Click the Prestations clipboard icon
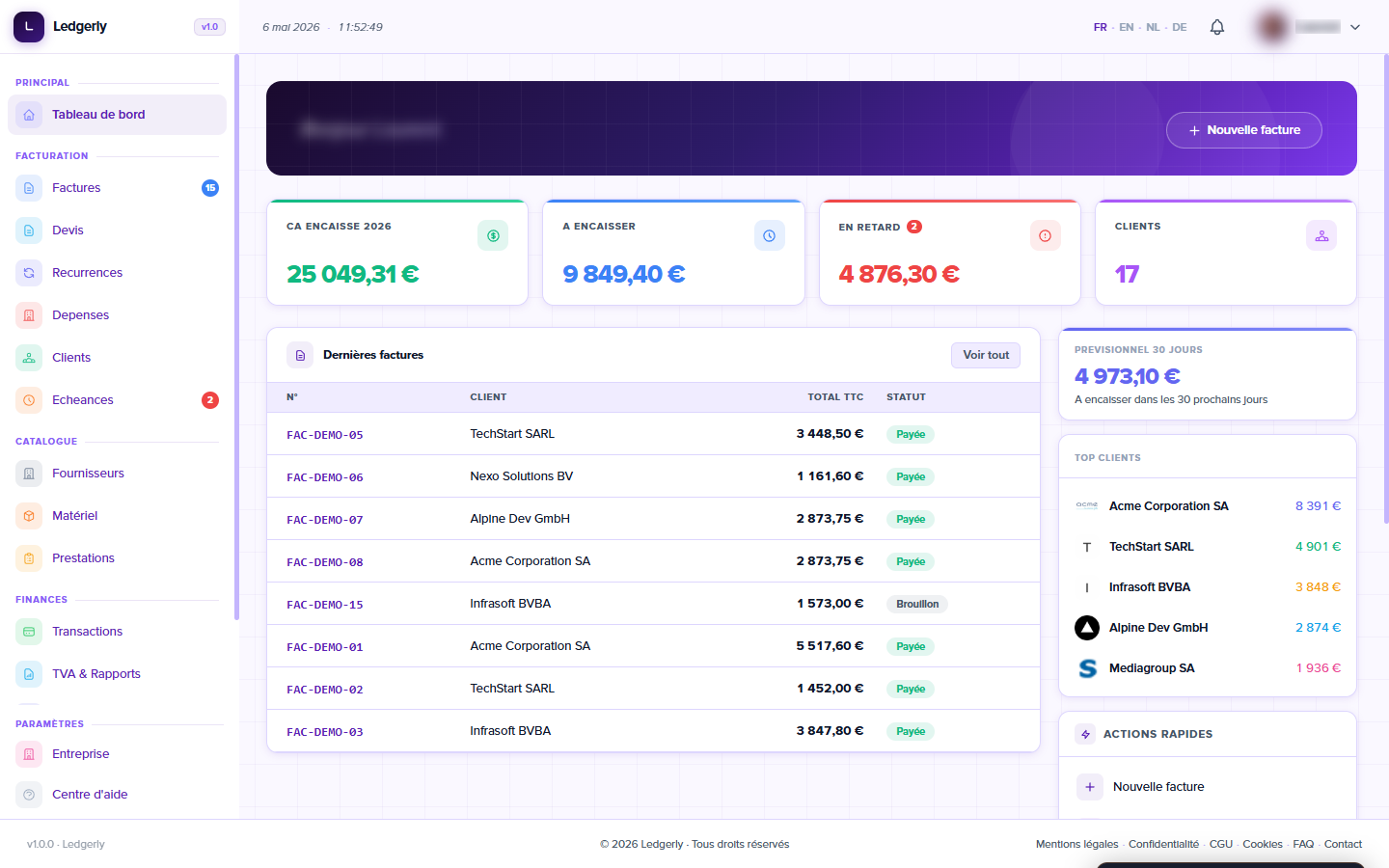The height and width of the screenshot is (868, 1389). [29, 558]
